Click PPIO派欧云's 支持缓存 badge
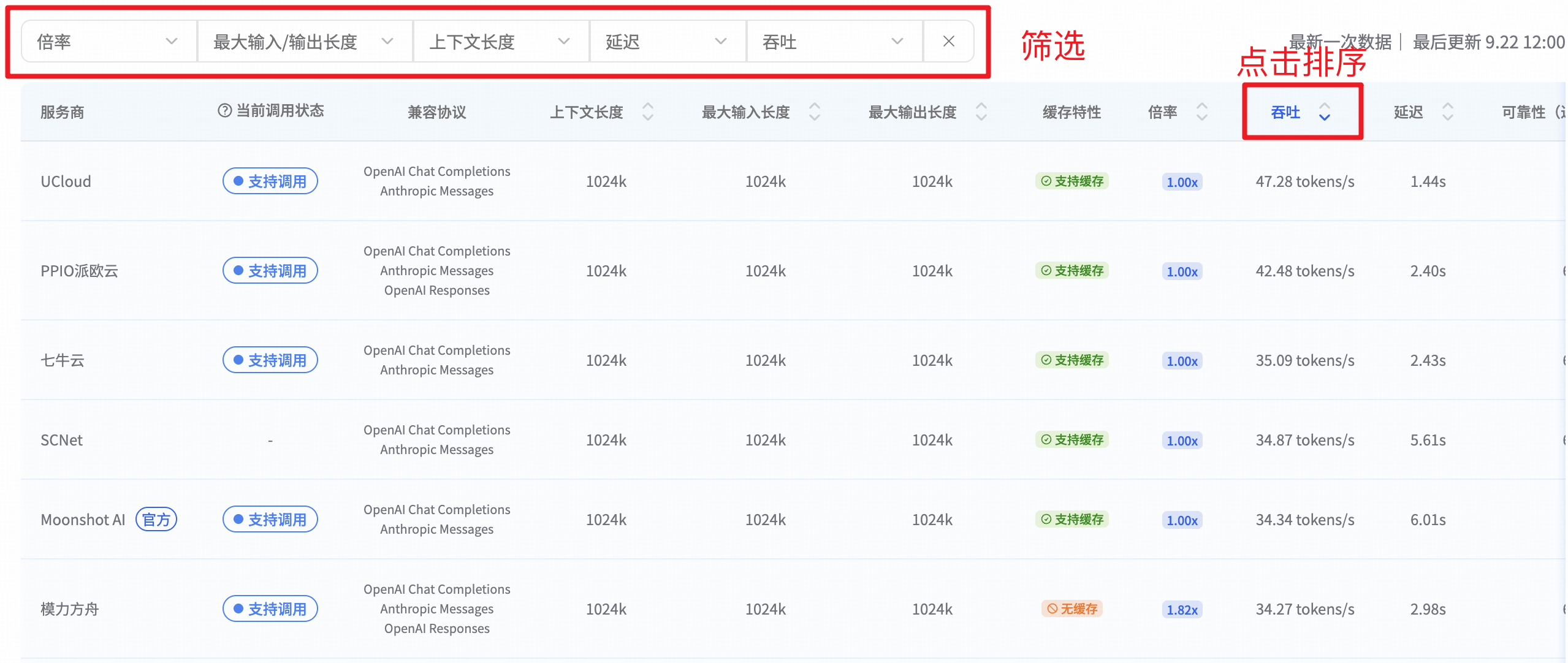Image resolution: width=1568 pixels, height=663 pixels. coord(1072,271)
